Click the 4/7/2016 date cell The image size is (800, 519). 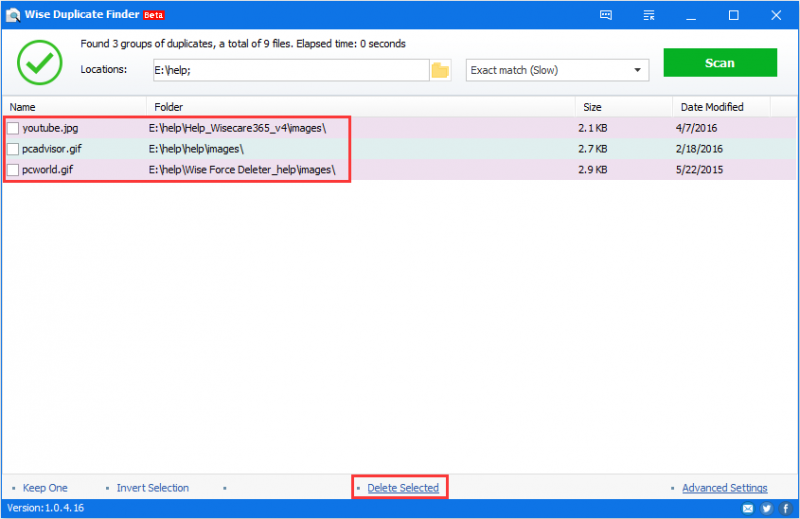[696, 128]
